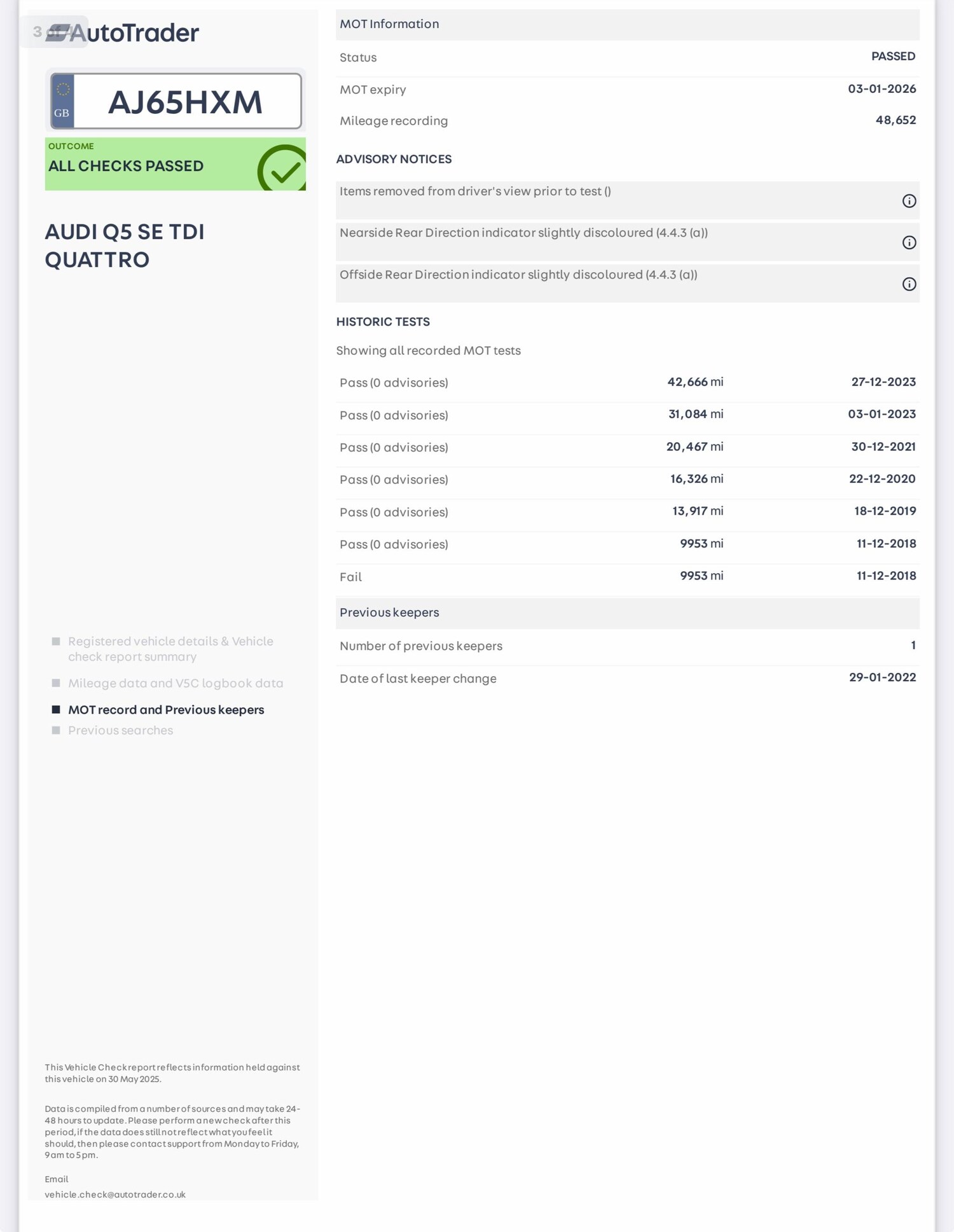
Task: Click Offside Rear Direction indicator advisory text
Action: 518,275
